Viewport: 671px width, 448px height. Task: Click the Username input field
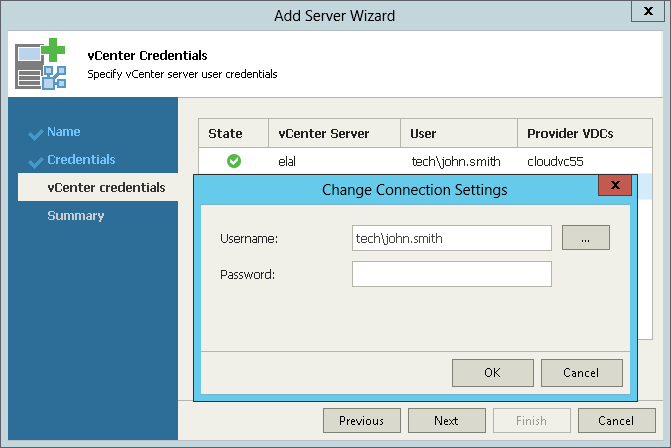451,238
